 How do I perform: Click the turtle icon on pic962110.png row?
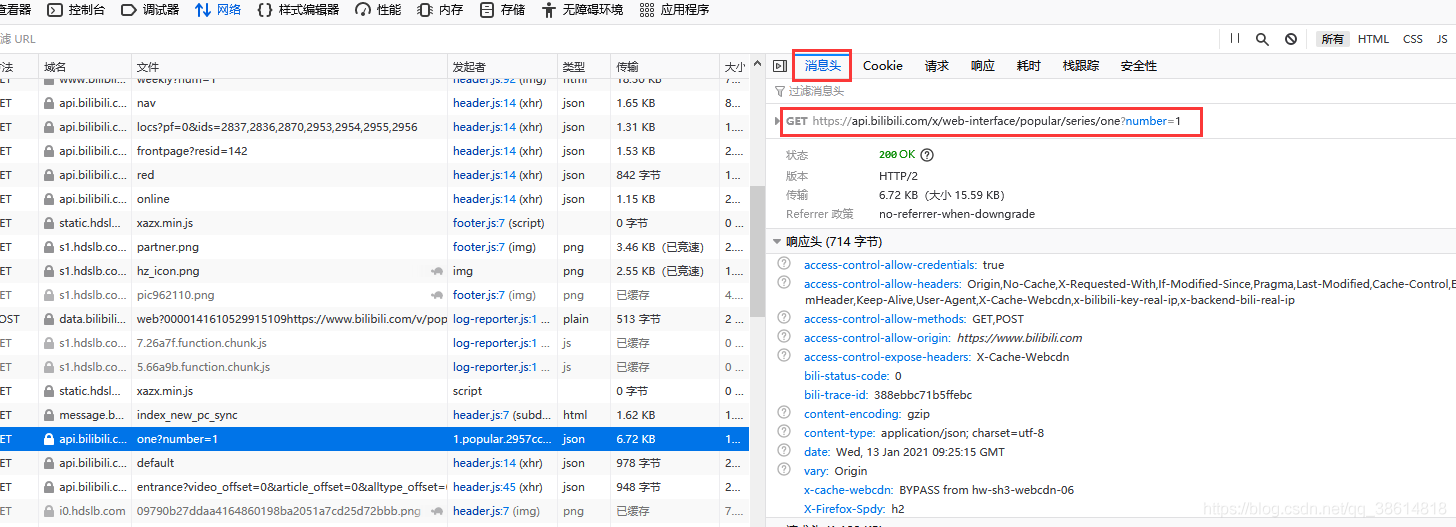click(437, 295)
